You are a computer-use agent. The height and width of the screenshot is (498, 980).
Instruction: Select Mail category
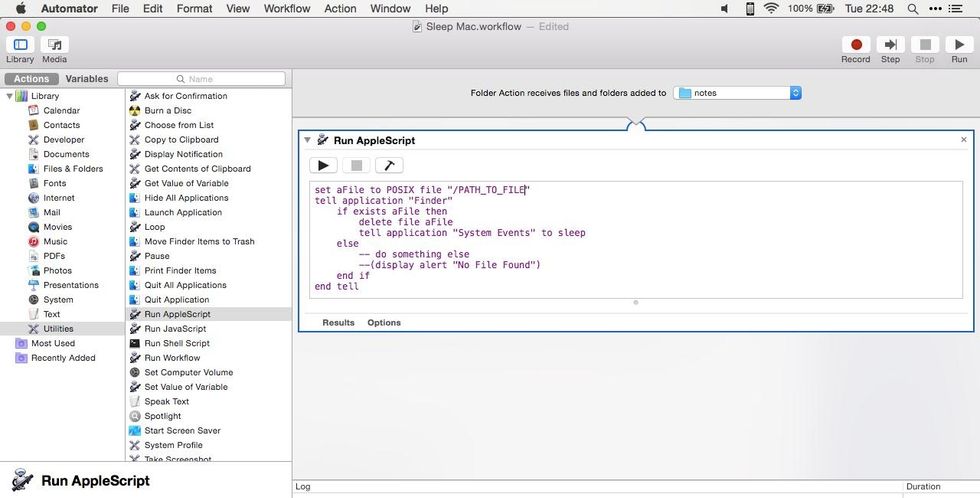click(52, 212)
